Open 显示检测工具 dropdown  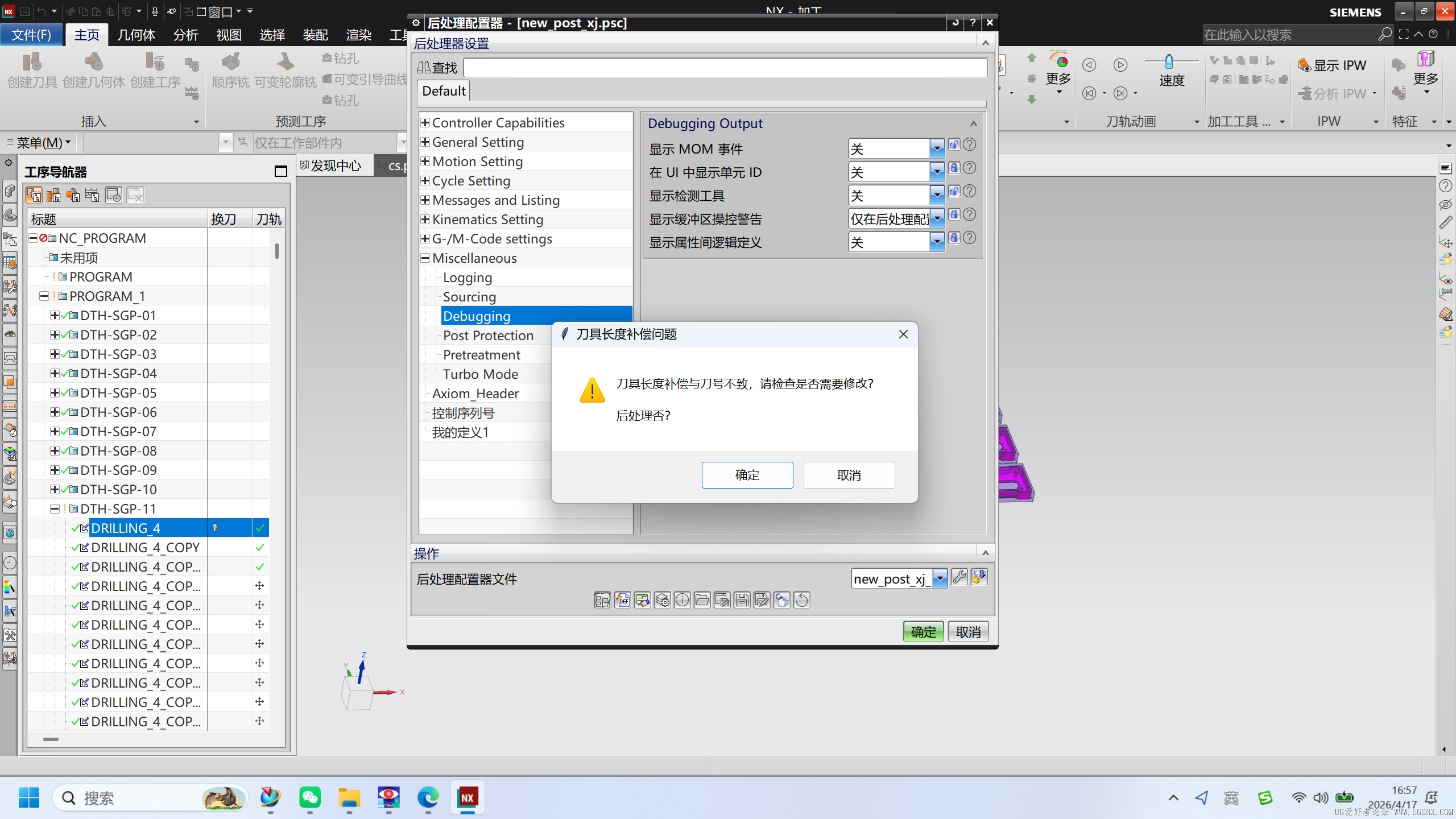click(x=937, y=195)
